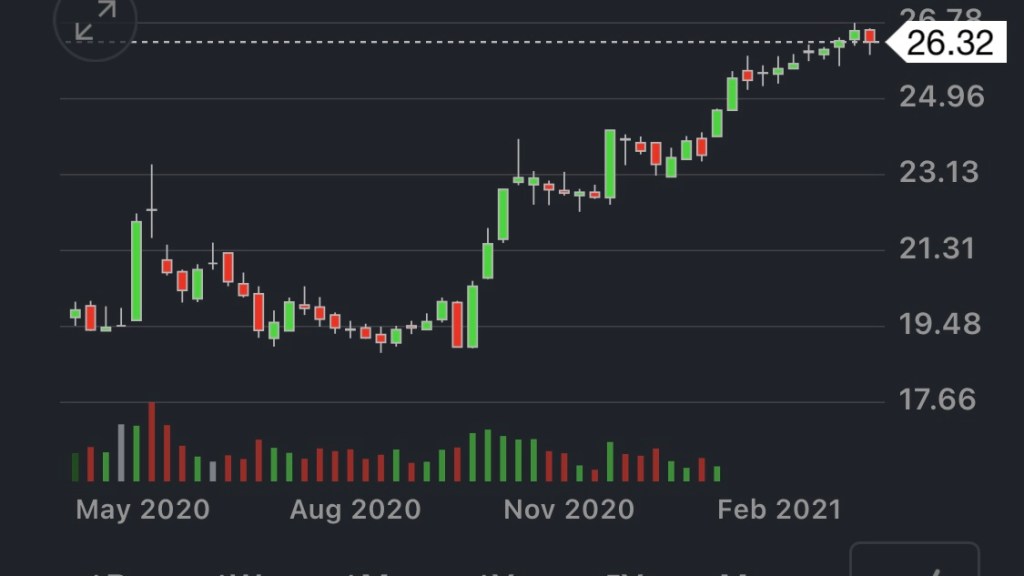Click the tallest red volume bar

coord(152,442)
